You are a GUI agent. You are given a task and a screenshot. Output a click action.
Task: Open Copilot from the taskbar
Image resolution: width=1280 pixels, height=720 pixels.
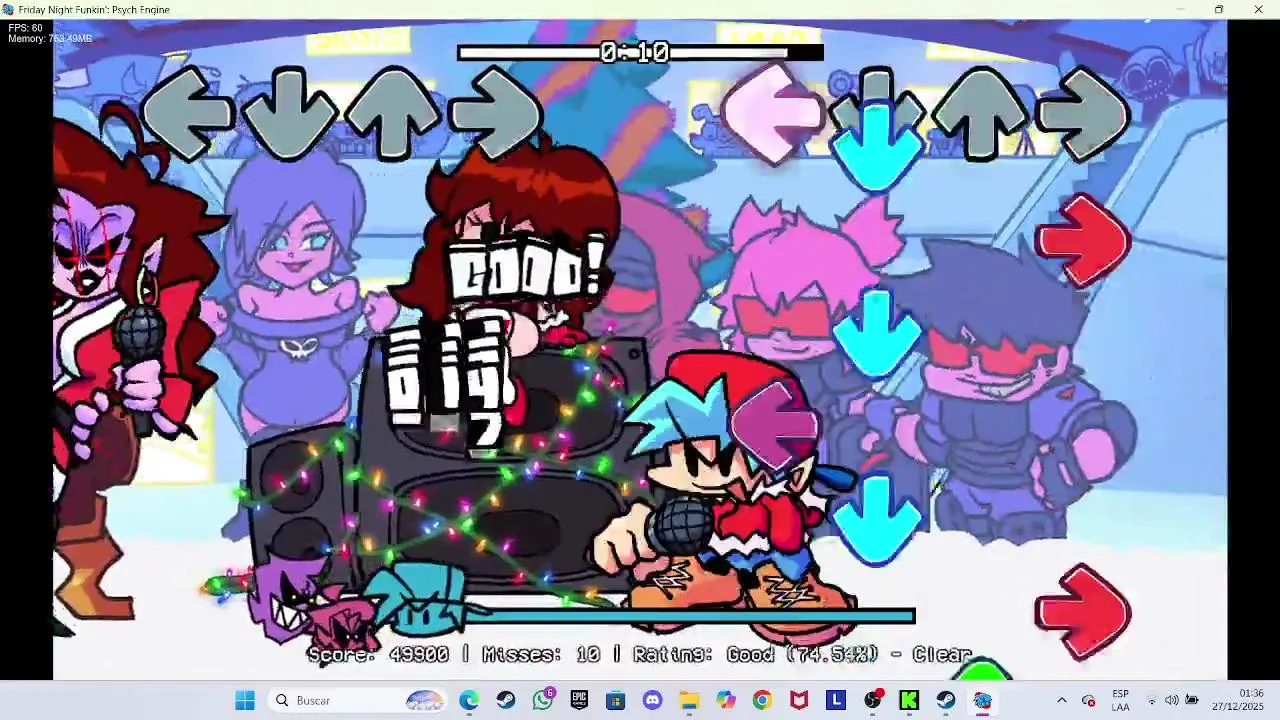(726, 700)
